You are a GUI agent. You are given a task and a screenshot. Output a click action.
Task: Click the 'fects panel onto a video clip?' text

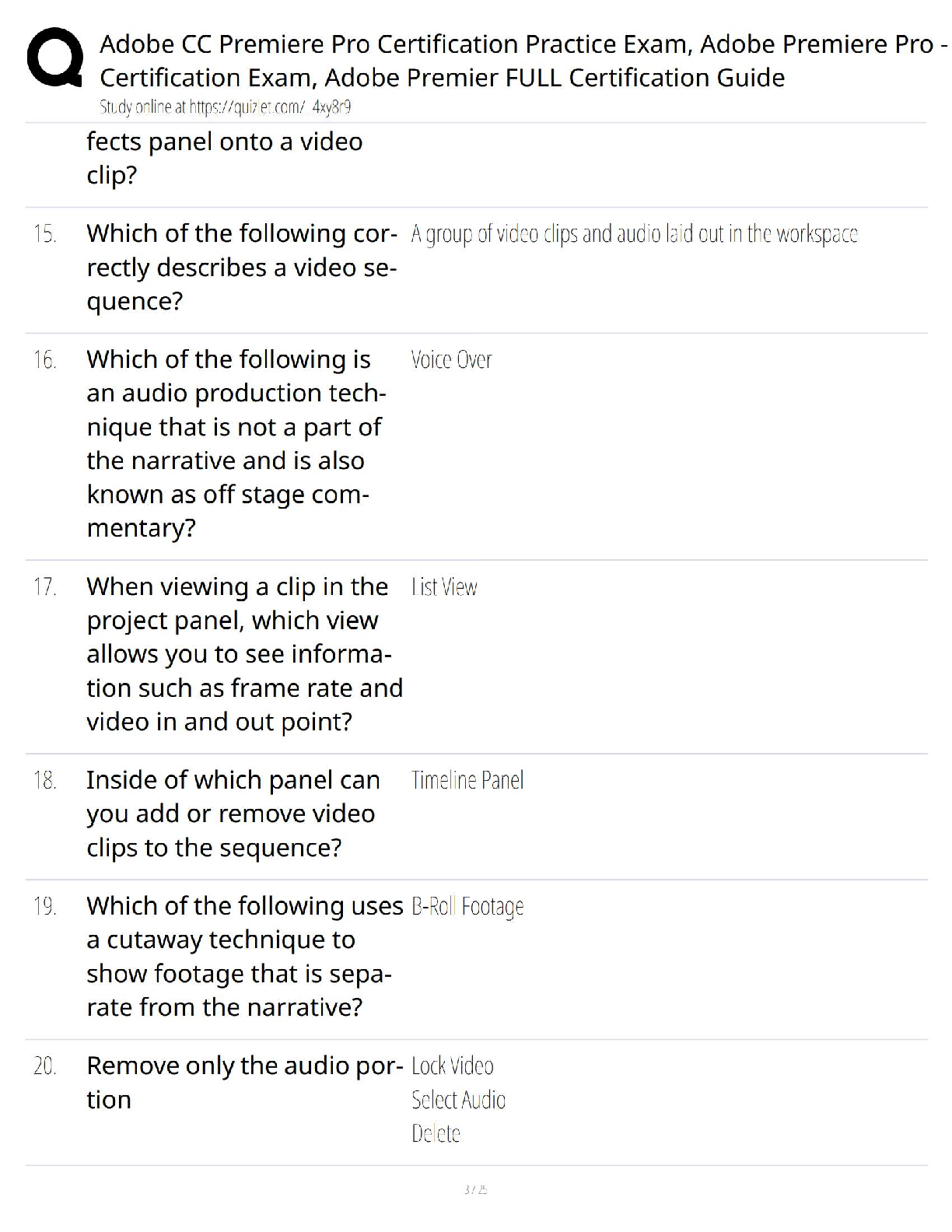[224, 158]
